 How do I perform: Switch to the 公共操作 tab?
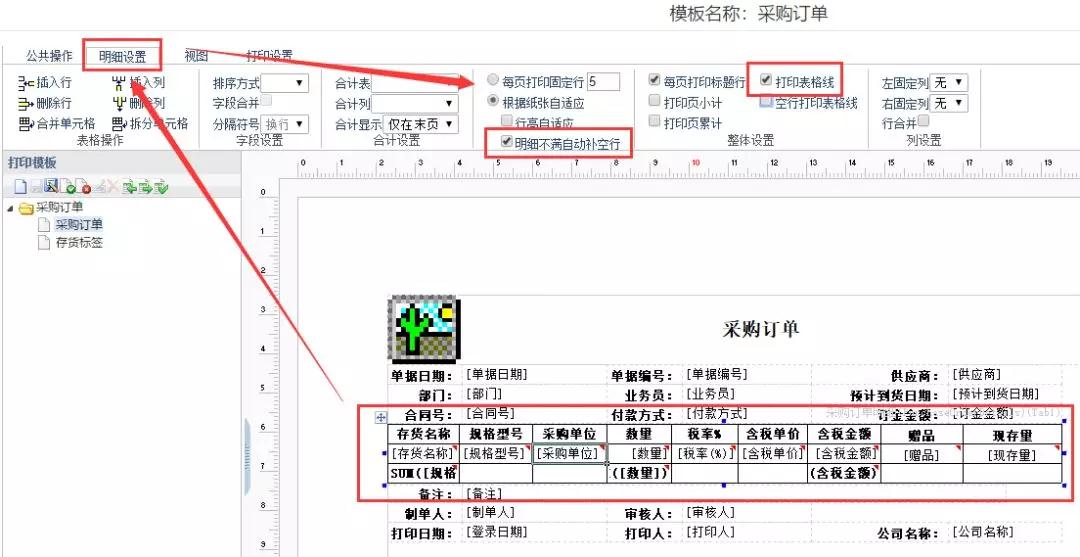(x=50, y=55)
